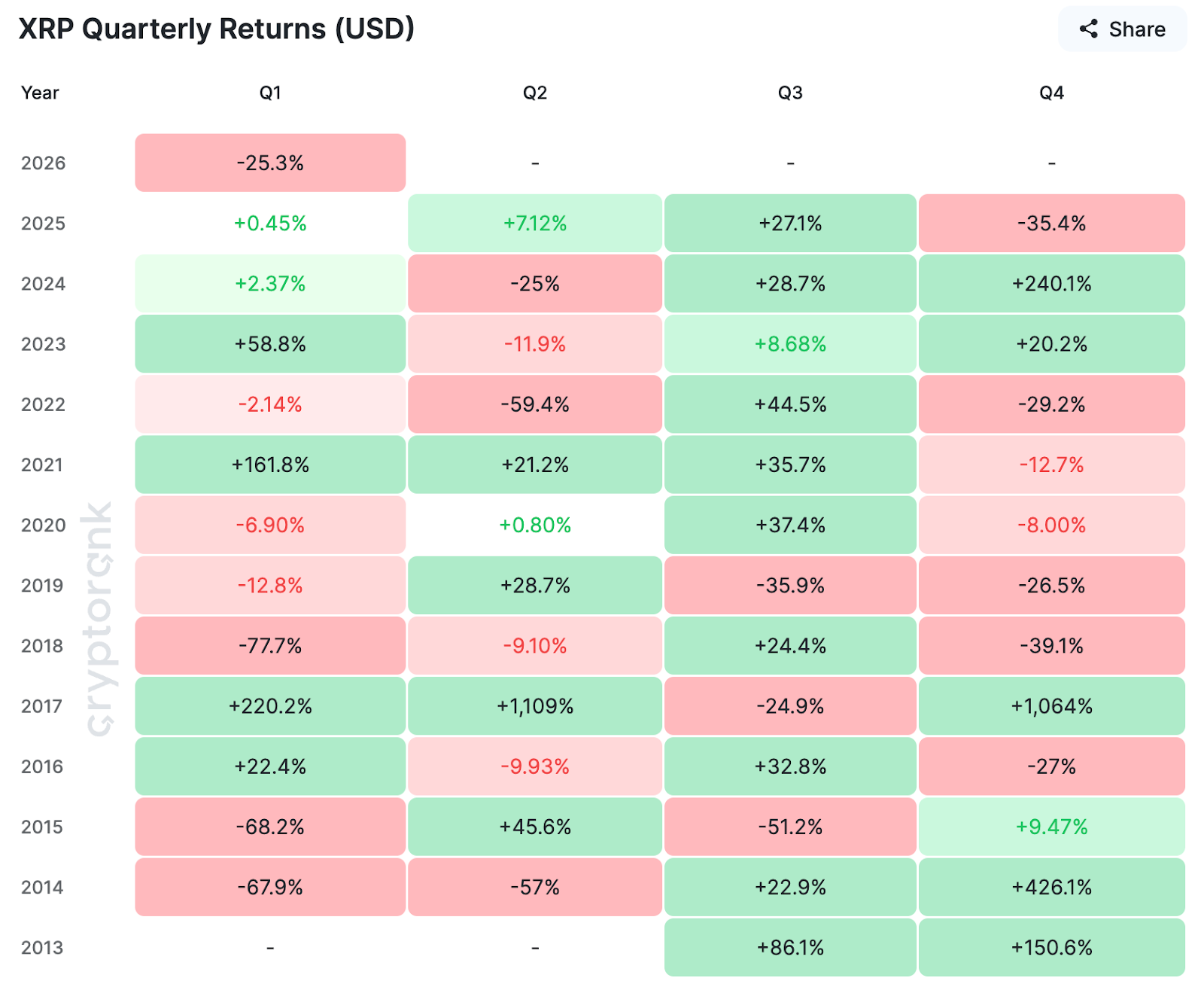Select the Q3 column header

pos(789,93)
